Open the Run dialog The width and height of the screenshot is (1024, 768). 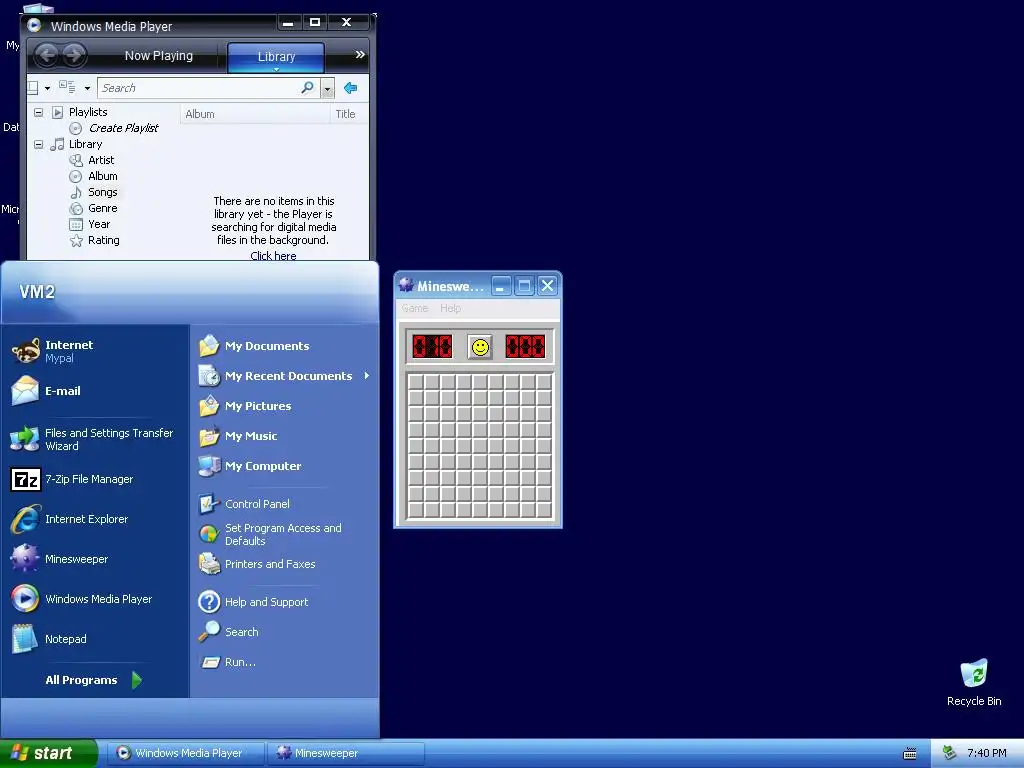tap(284, 662)
